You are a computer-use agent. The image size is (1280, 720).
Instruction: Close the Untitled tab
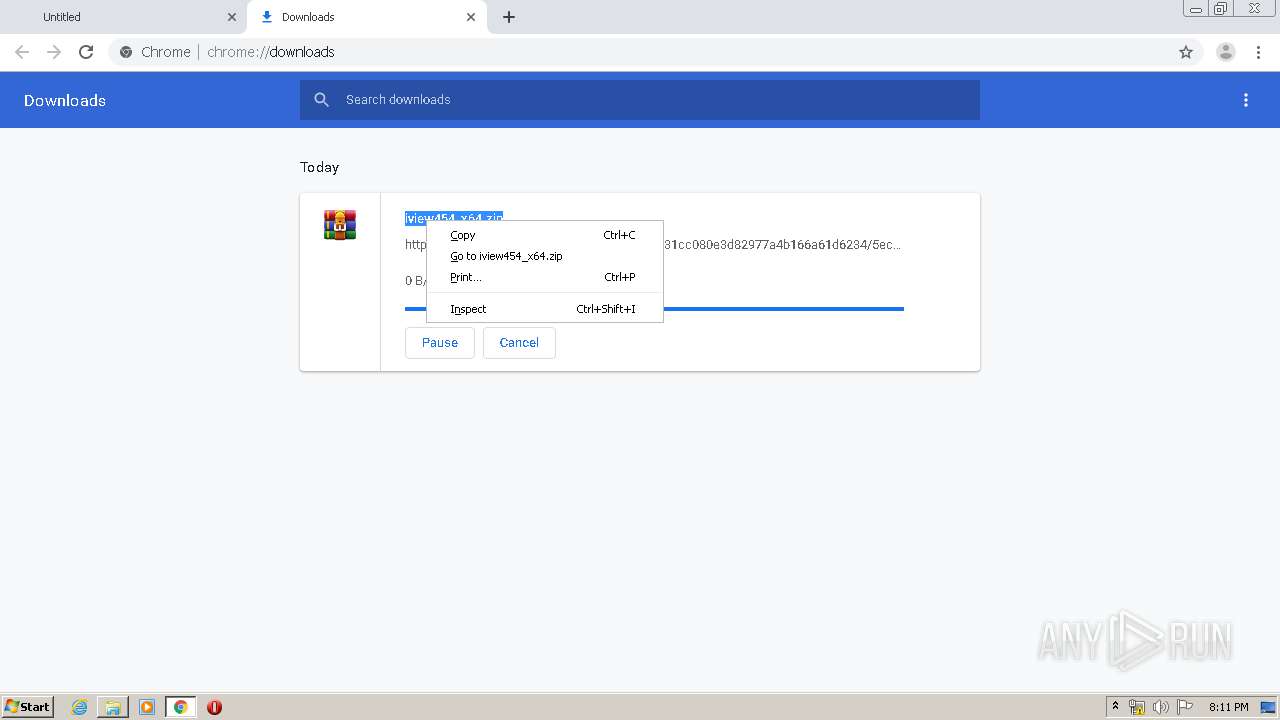tap(232, 17)
